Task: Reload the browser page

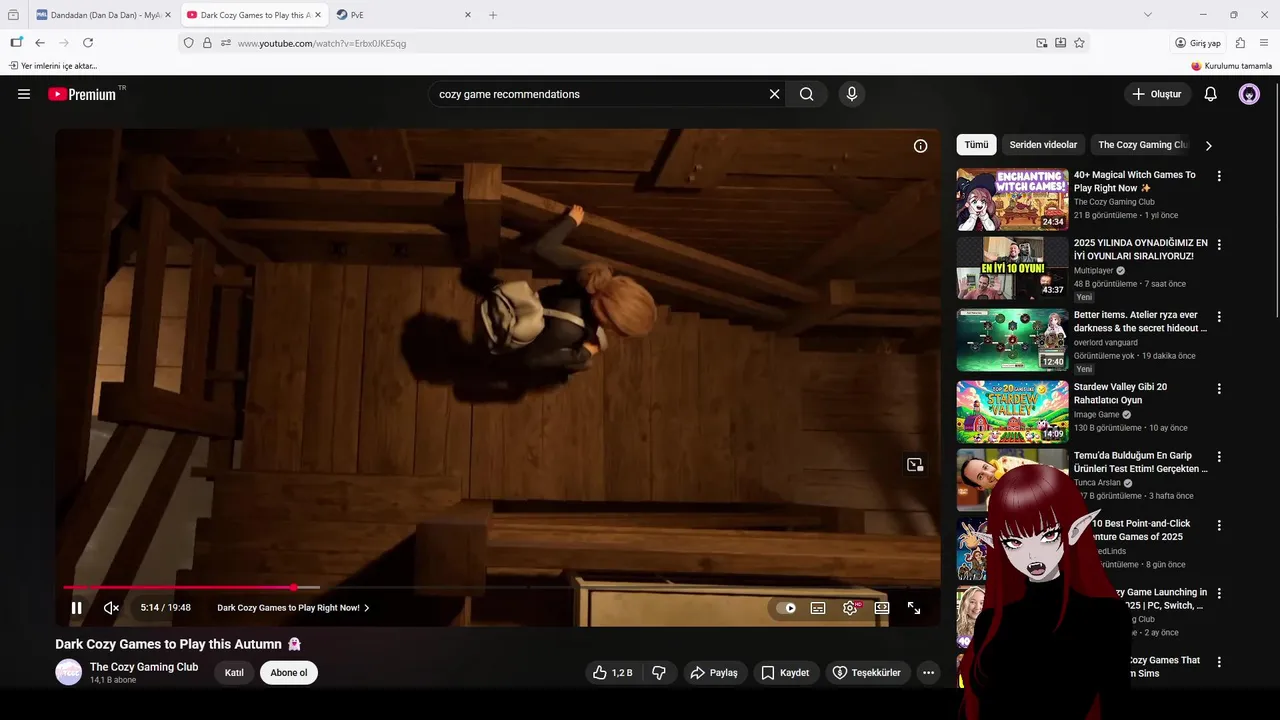Action: click(x=88, y=43)
